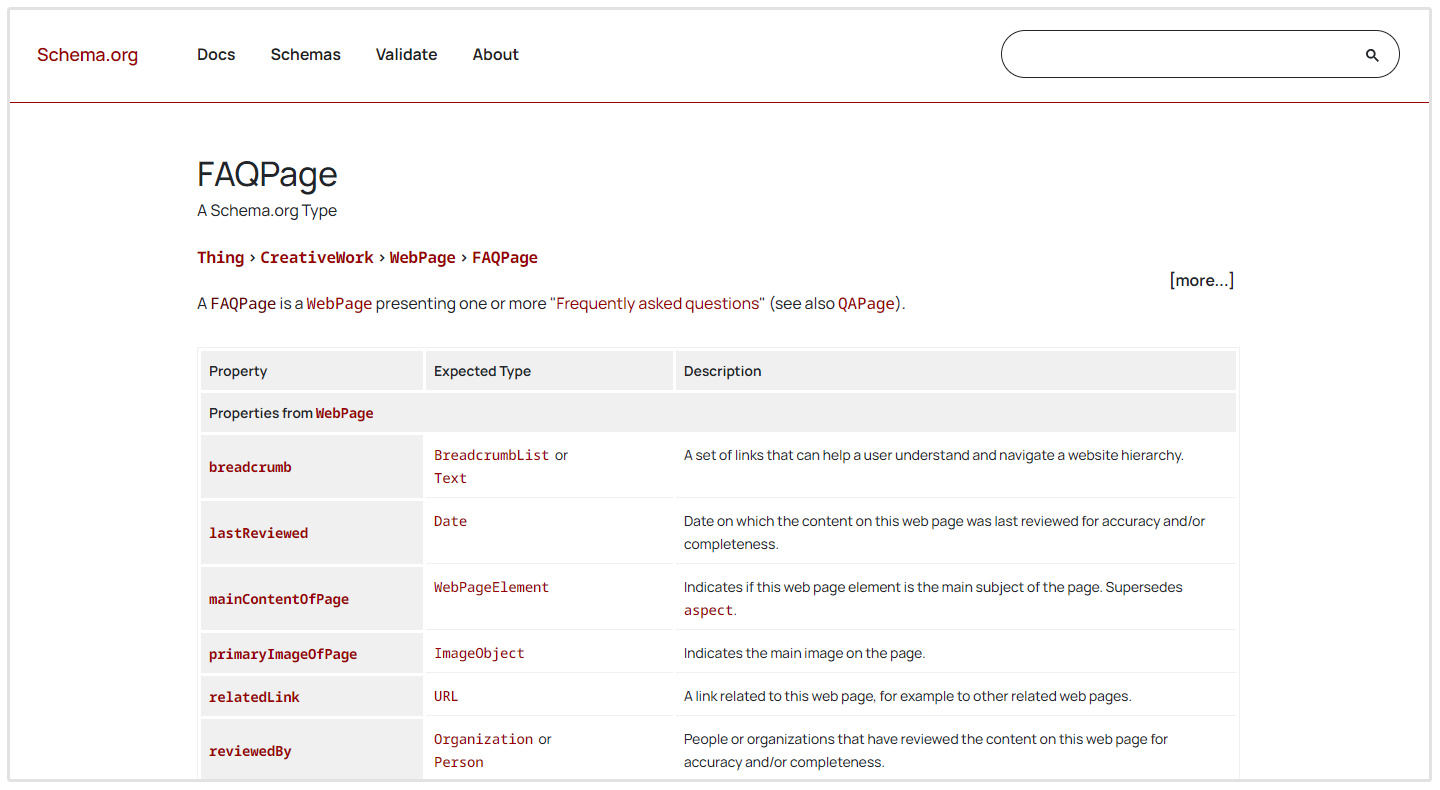Click the search magnifier icon
This screenshot has width=1440, height=790.
coord(1371,54)
